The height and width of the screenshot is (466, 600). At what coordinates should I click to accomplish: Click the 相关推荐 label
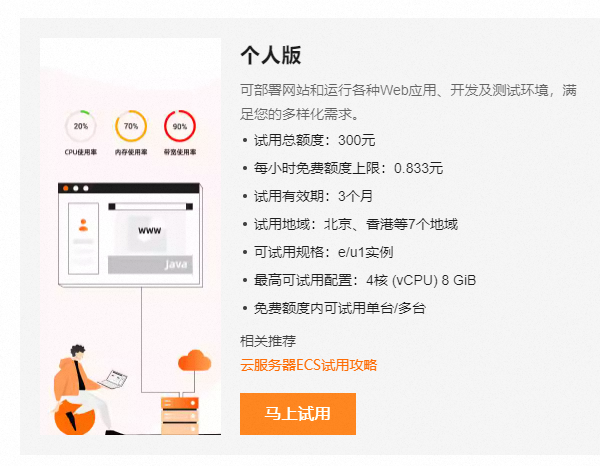tap(268, 341)
